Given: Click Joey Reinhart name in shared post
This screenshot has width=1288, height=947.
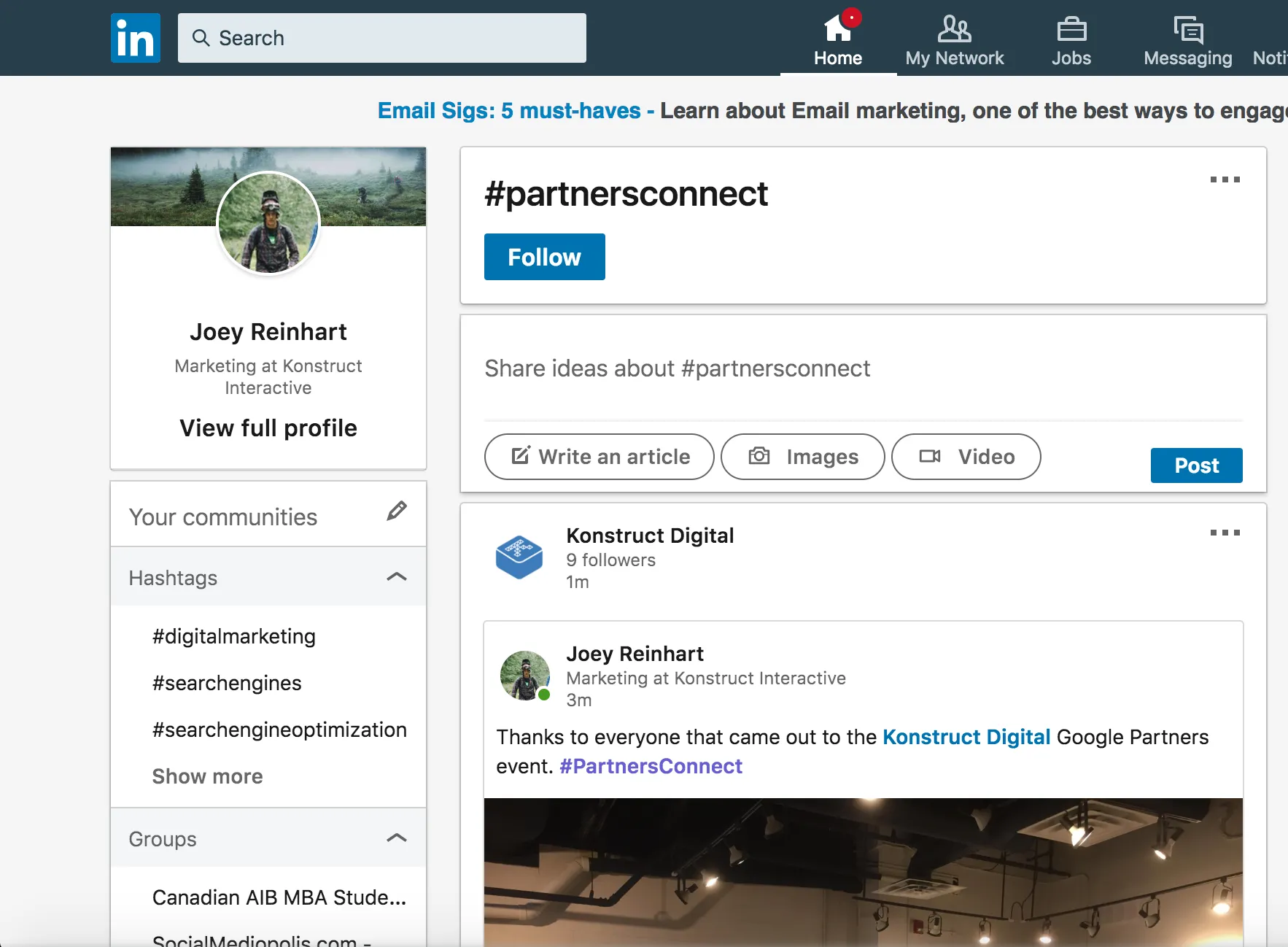Looking at the screenshot, I should click(635, 654).
